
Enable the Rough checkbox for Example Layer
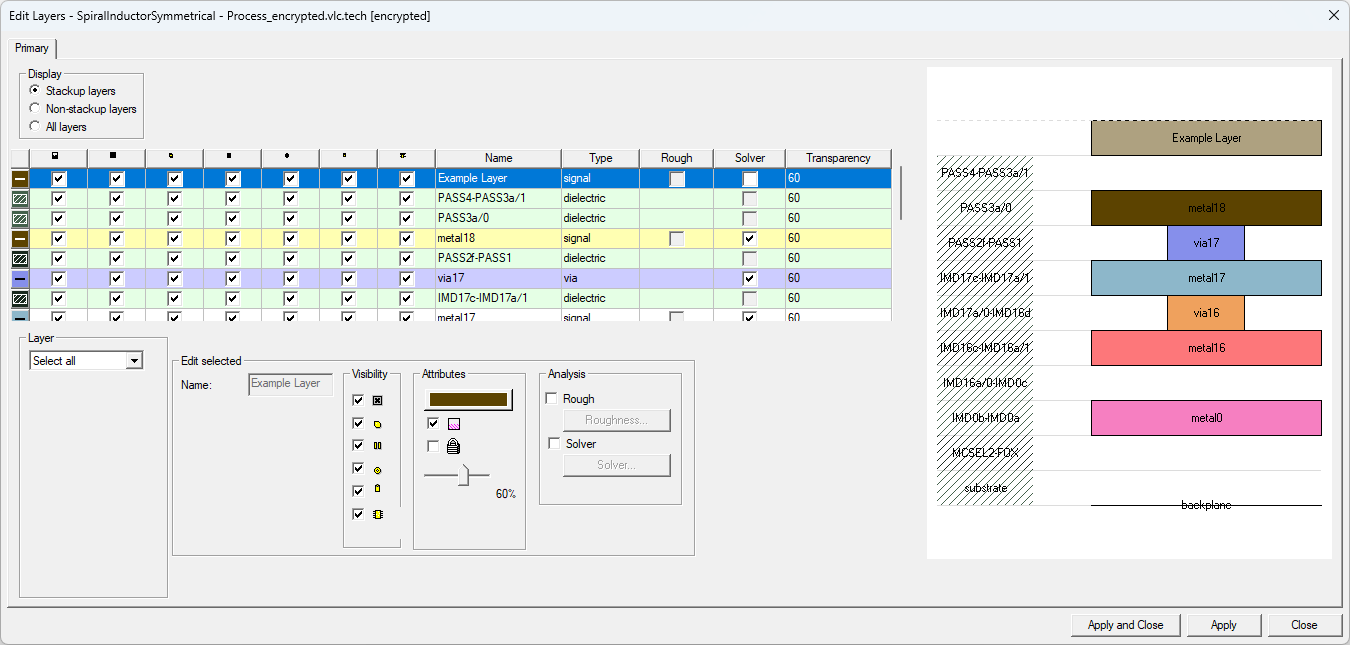pyautogui.click(x=677, y=177)
